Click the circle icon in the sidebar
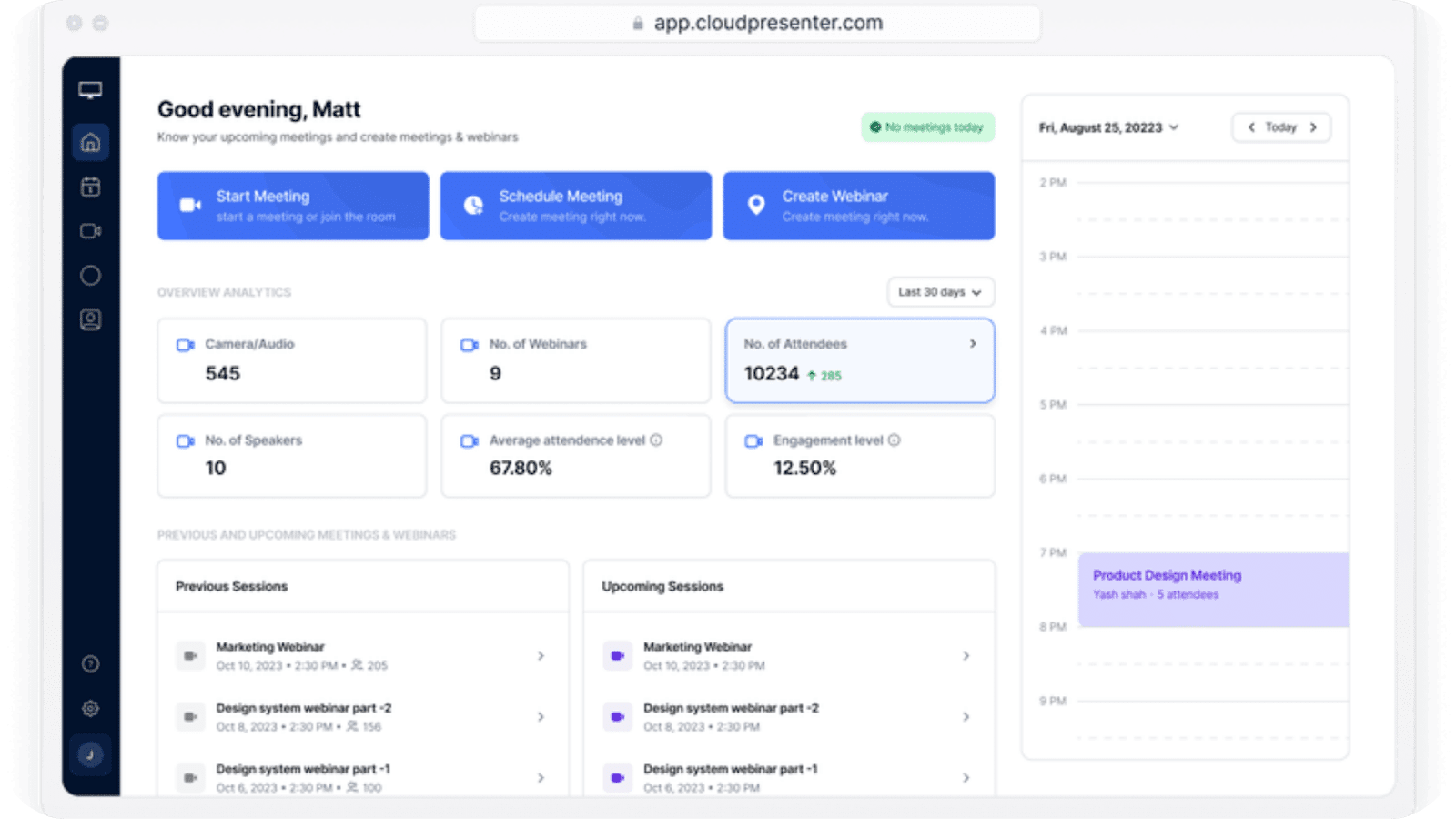This screenshot has width=1456, height=819. [90, 275]
